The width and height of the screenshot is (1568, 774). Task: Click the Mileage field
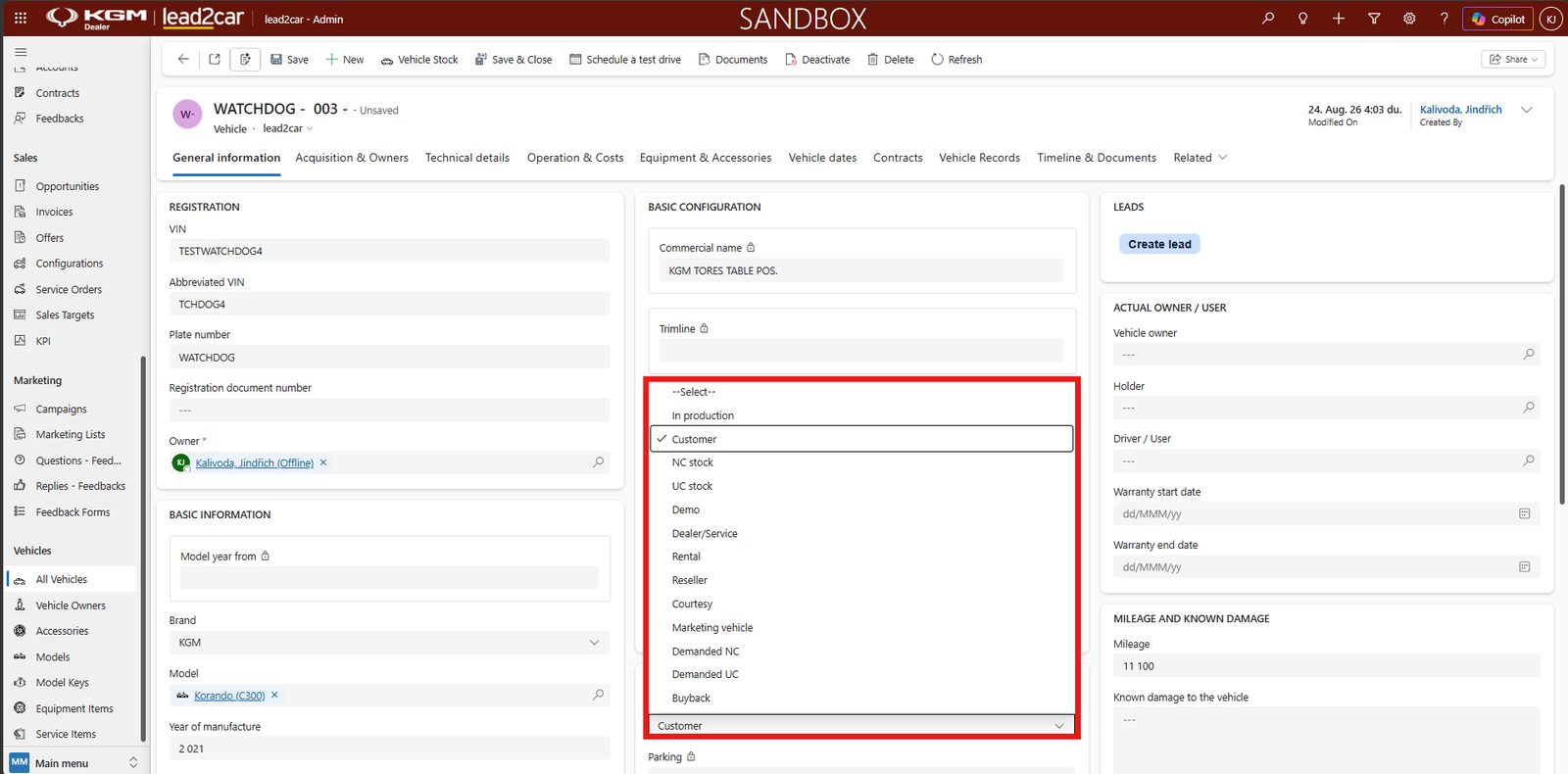point(1326,666)
